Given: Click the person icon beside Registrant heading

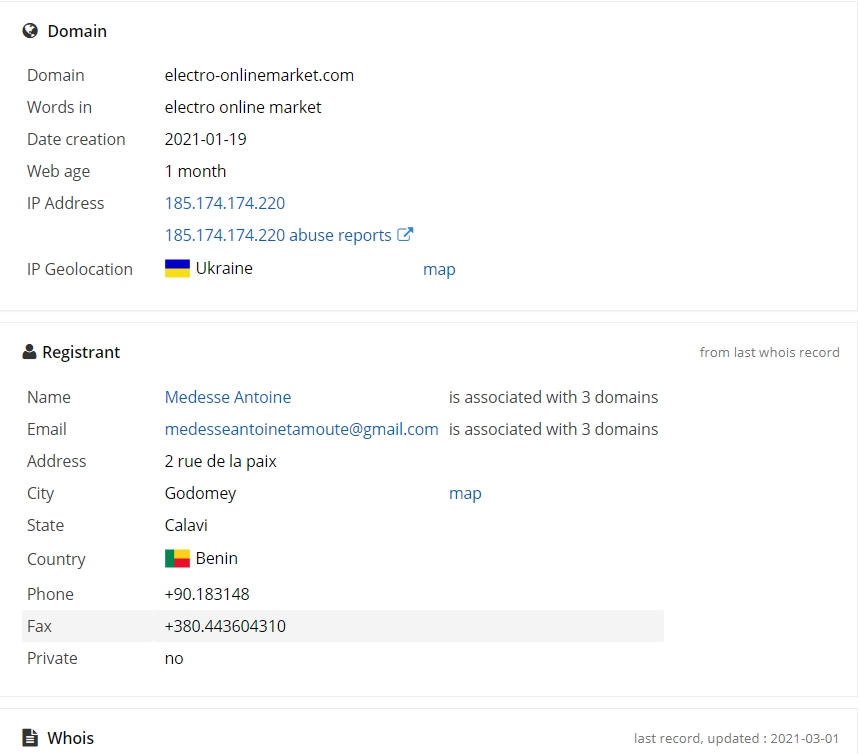Looking at the screenshot, I should (29, 352).
